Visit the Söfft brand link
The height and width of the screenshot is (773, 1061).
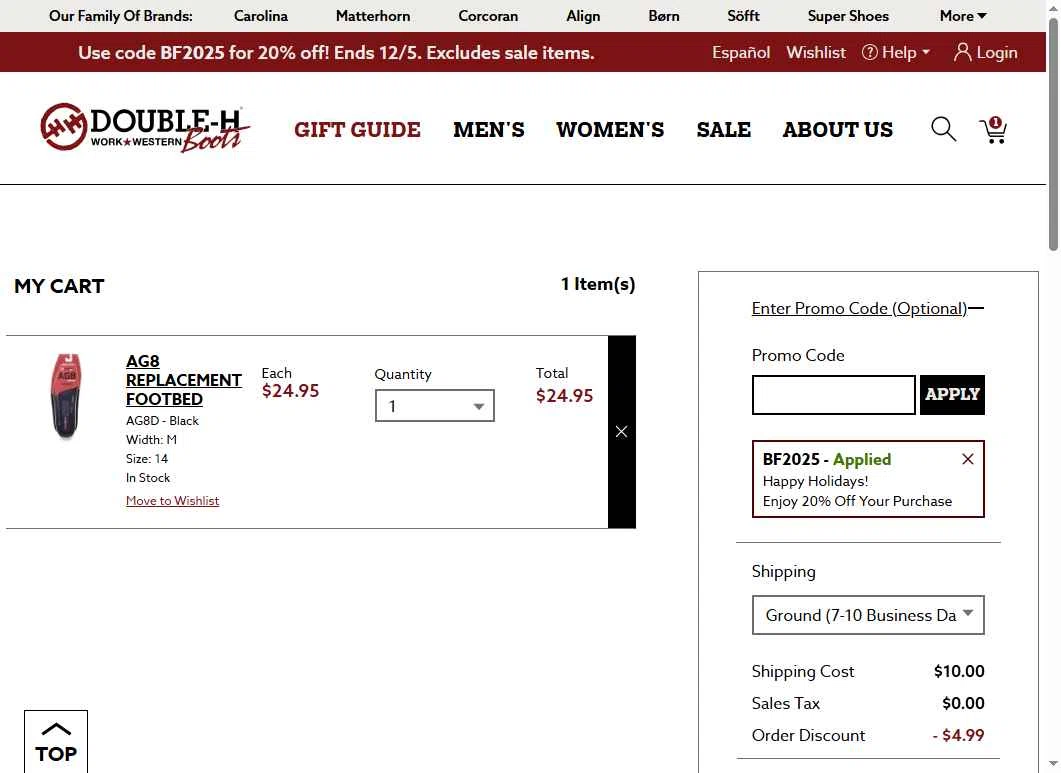pos(743,16)
